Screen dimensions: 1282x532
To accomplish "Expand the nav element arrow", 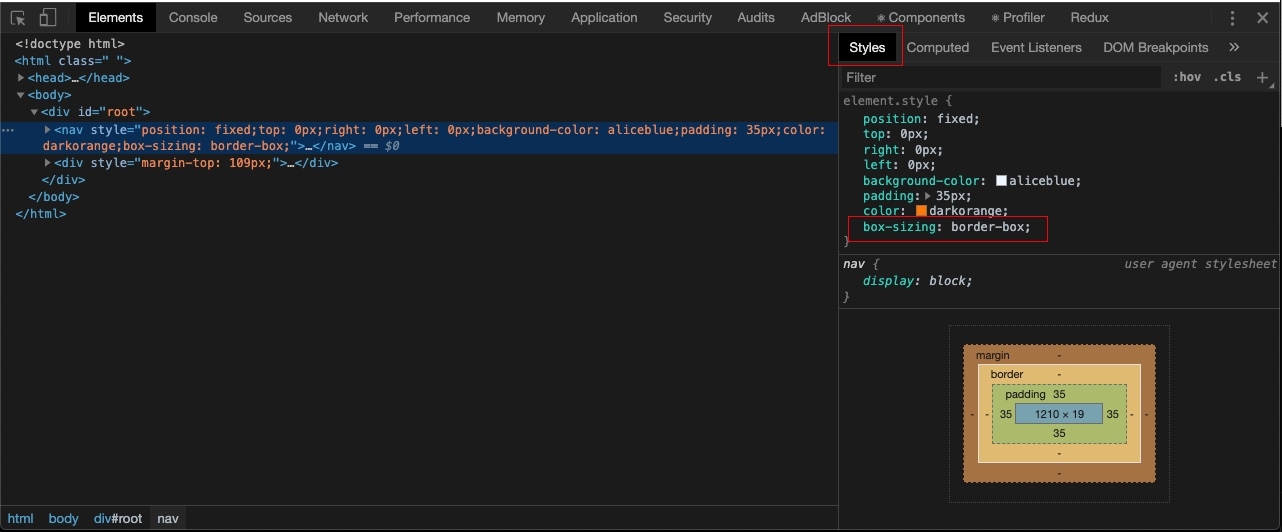I will pos(48,130).
